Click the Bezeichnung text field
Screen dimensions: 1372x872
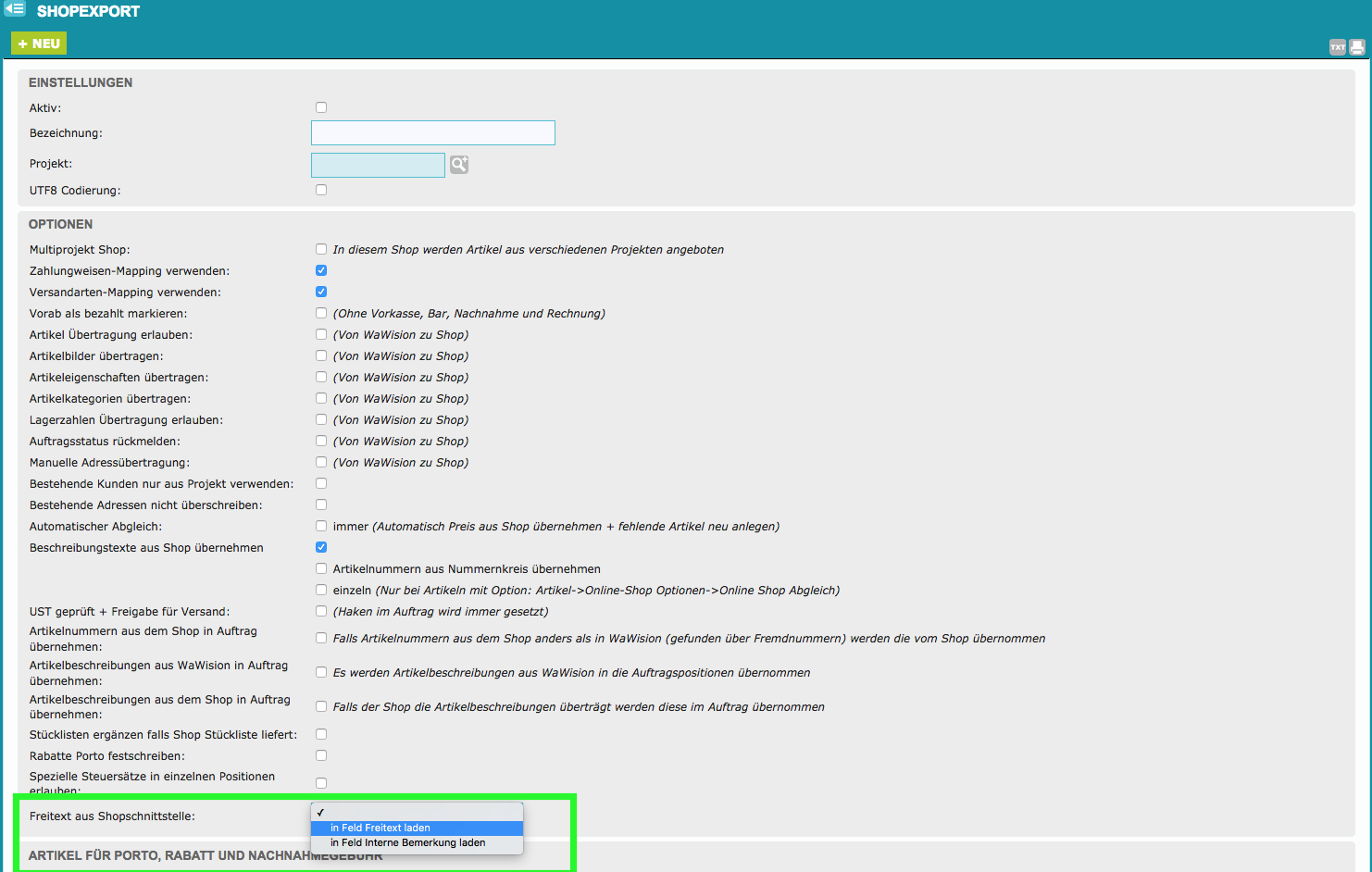(x=433, y=133)
